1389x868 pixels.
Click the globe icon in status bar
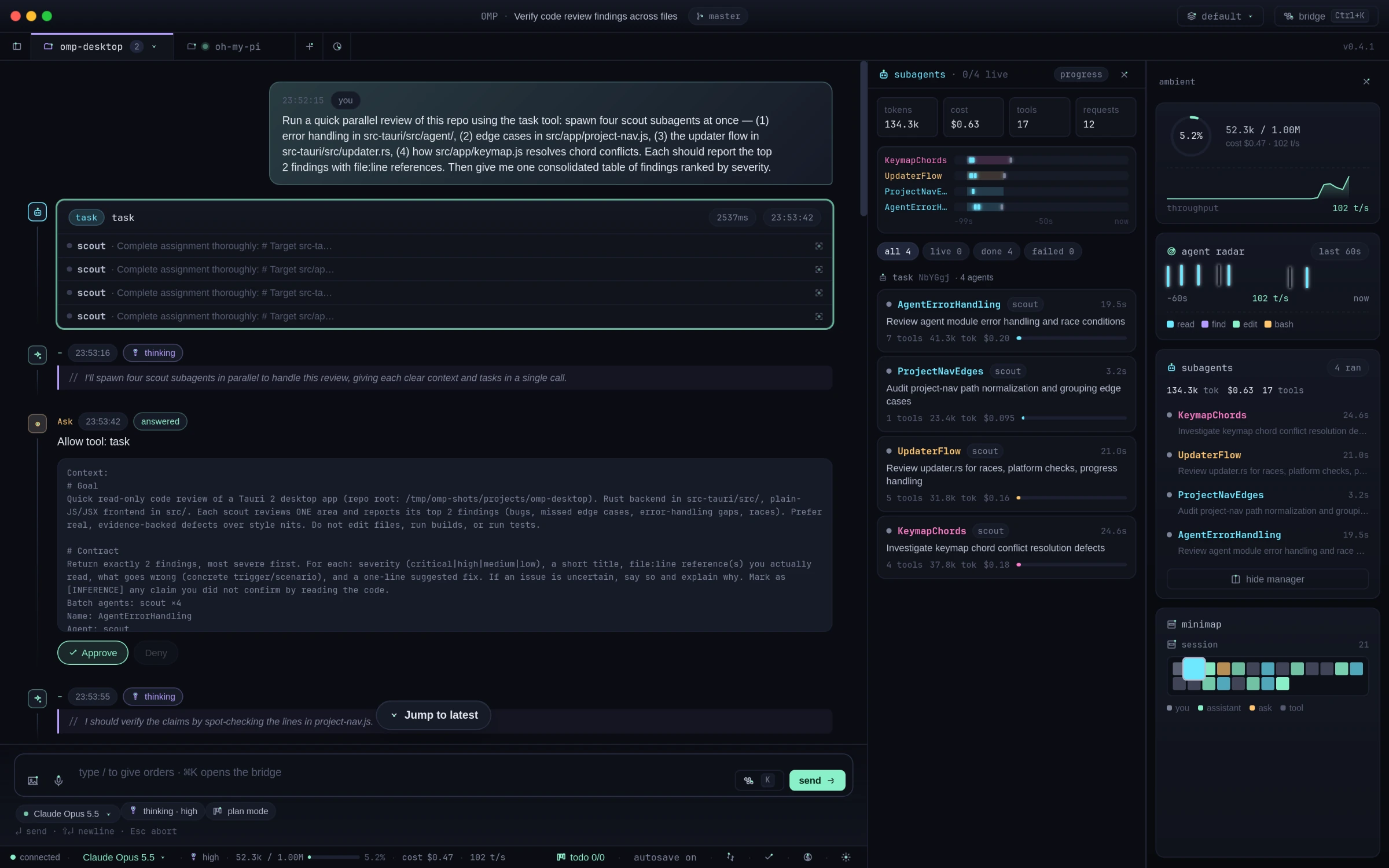coord(807,857)
